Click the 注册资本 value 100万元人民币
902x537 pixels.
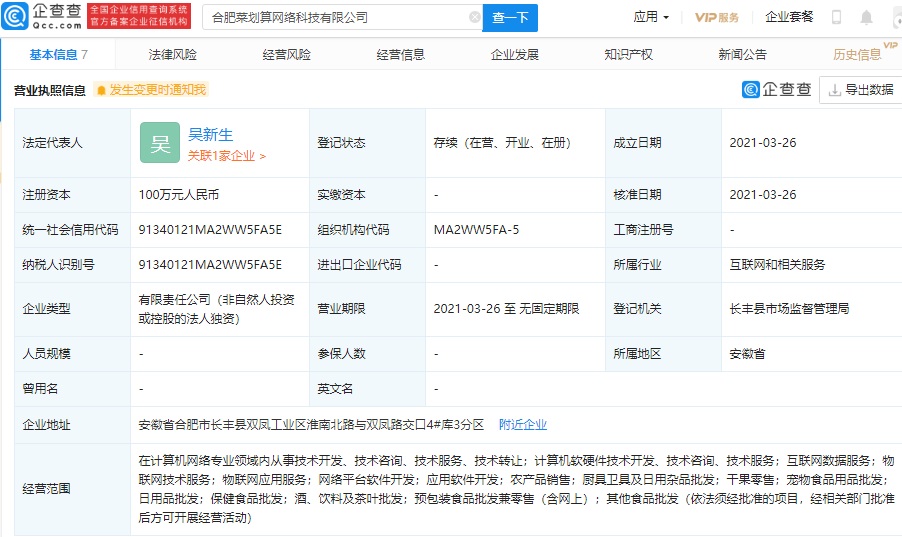[x=179, y=195]
